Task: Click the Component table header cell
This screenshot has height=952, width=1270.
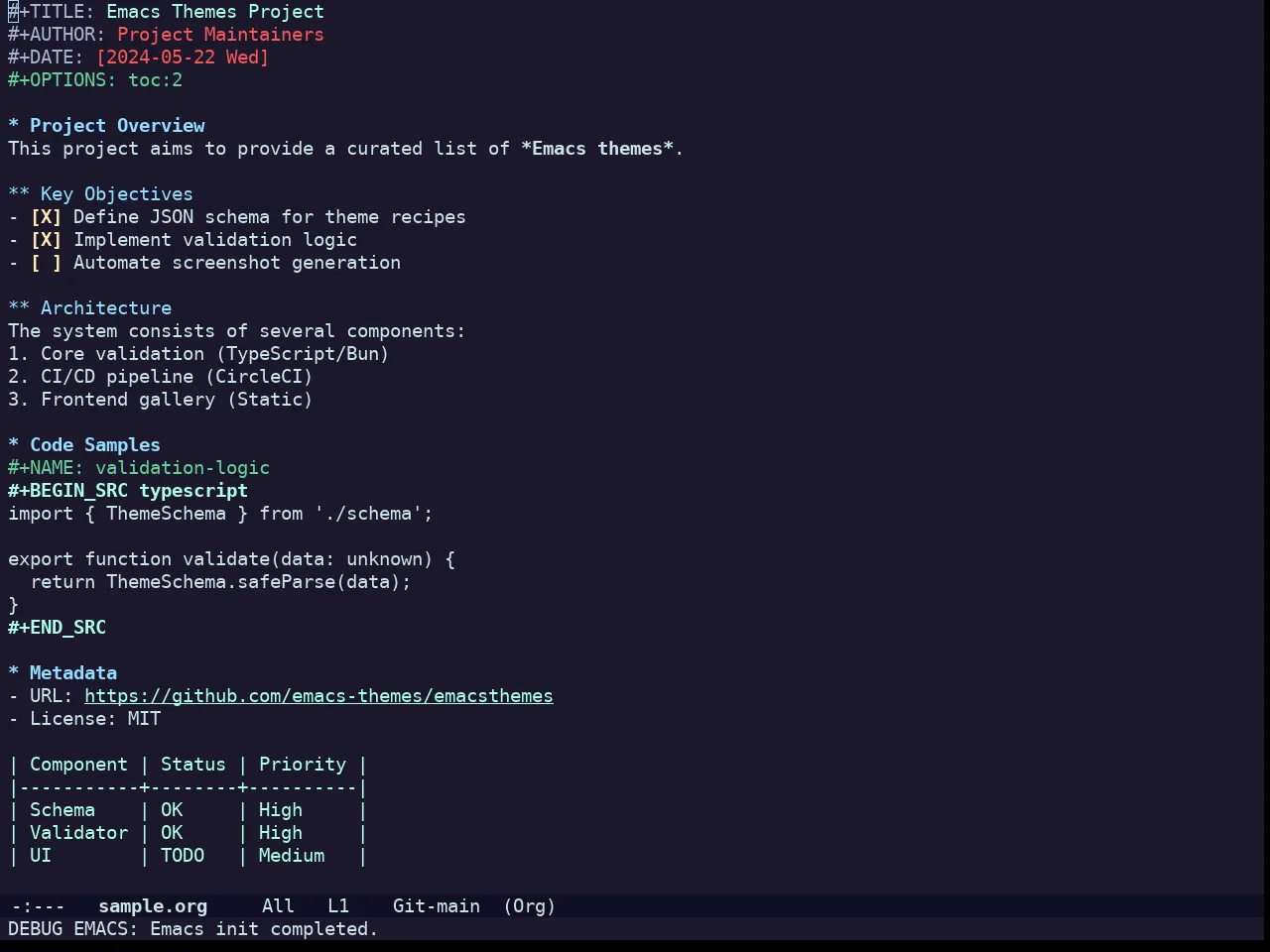Action: (x=78, y=765)
